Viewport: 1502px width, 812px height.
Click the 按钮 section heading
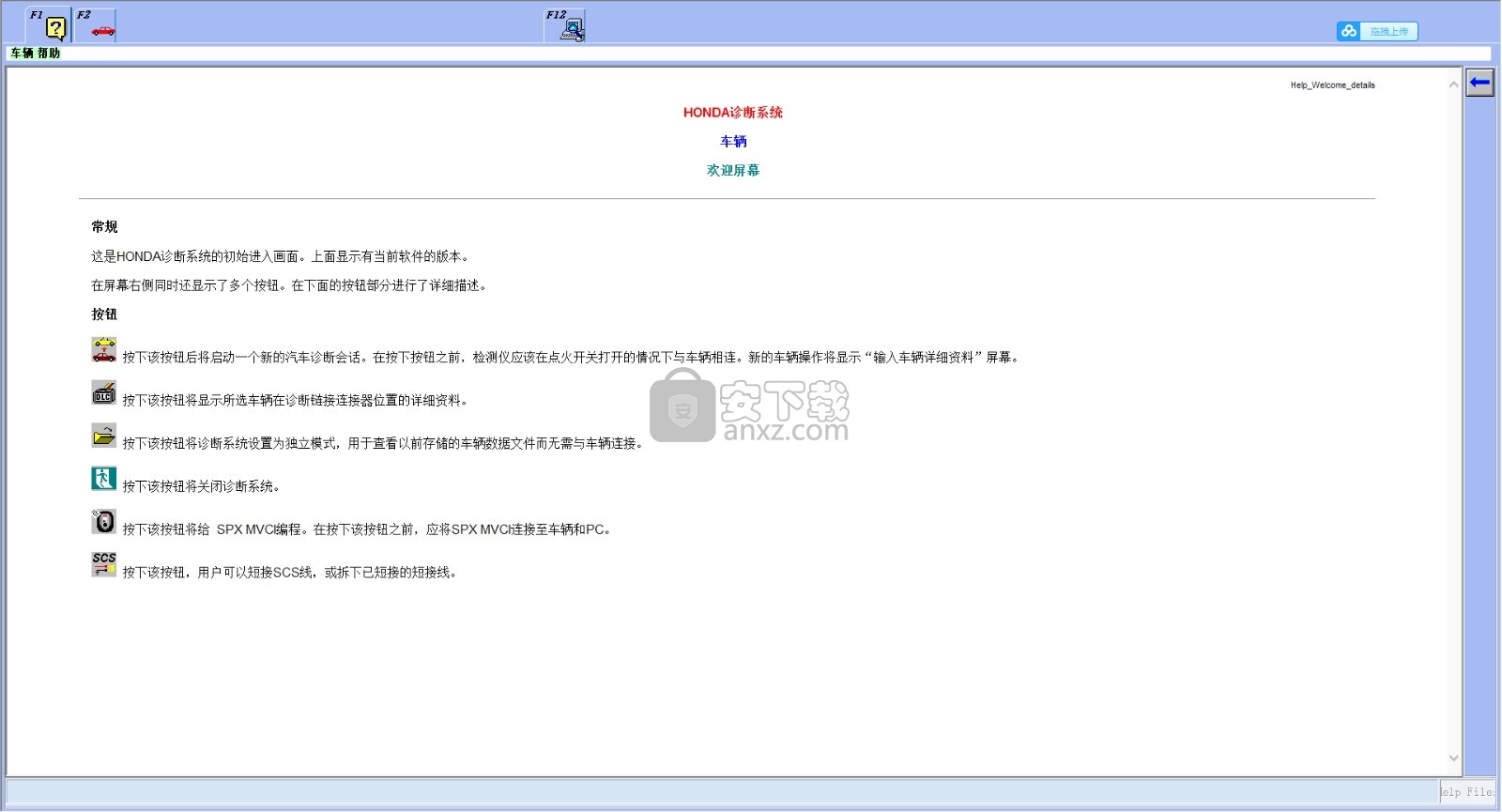[104, 314]
